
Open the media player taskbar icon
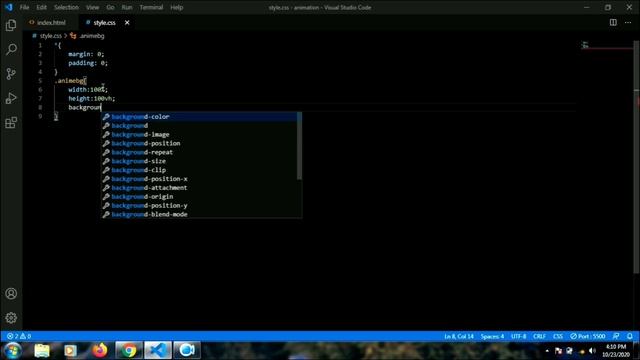[70, 351]
